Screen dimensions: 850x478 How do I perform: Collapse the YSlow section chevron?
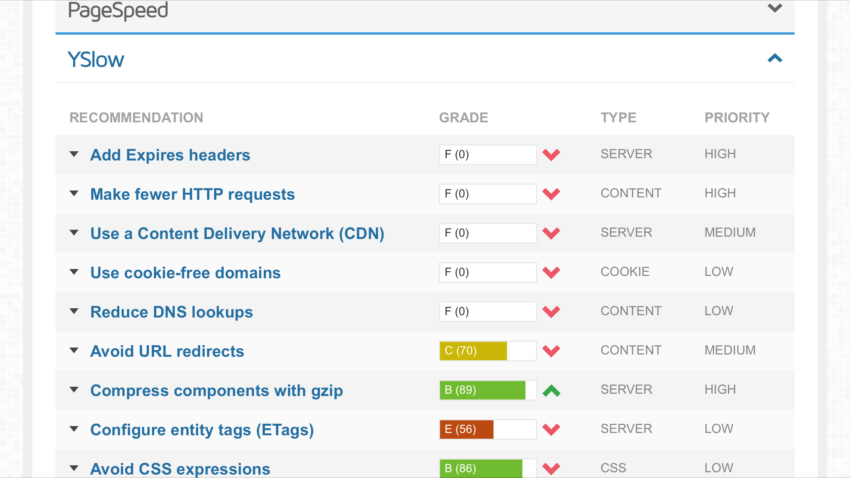(x=775, y=58)
